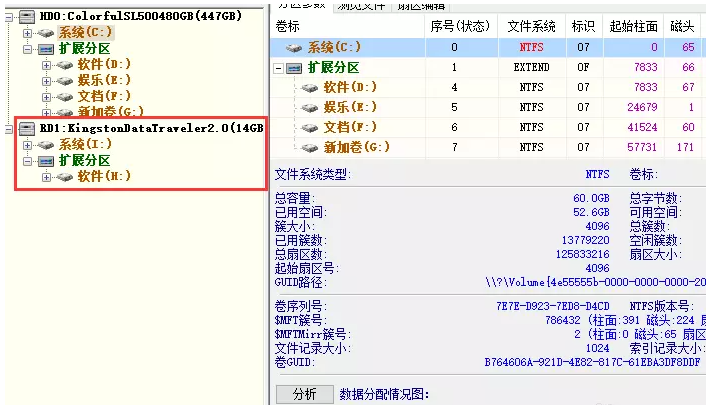Screen dimensions: 715x405
Task: Select RD1:KingstonDataTraveler2.0 disk label
Action: tap(151, 128)
